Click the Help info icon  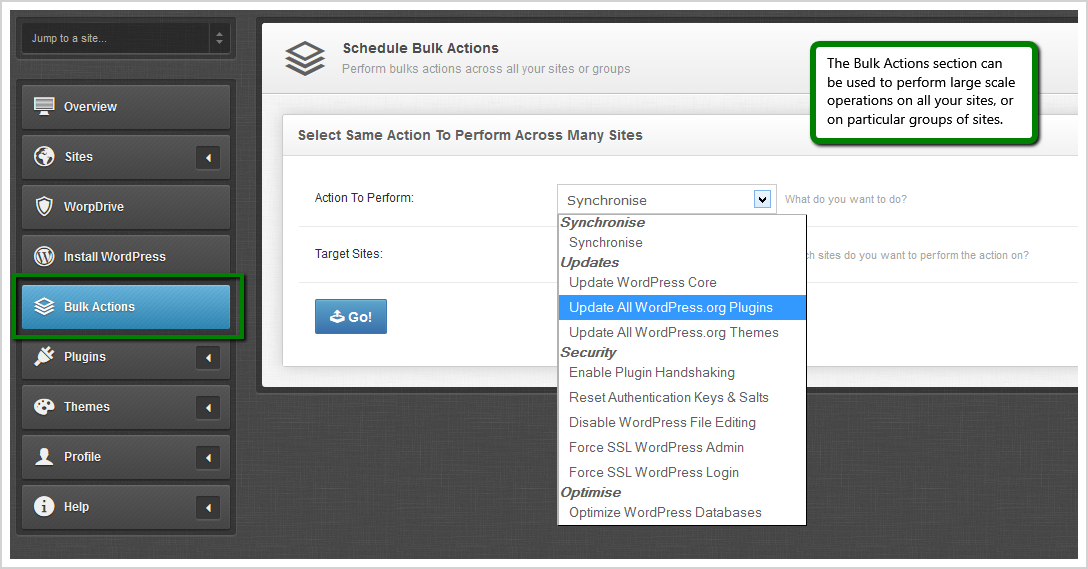(44, 506)
